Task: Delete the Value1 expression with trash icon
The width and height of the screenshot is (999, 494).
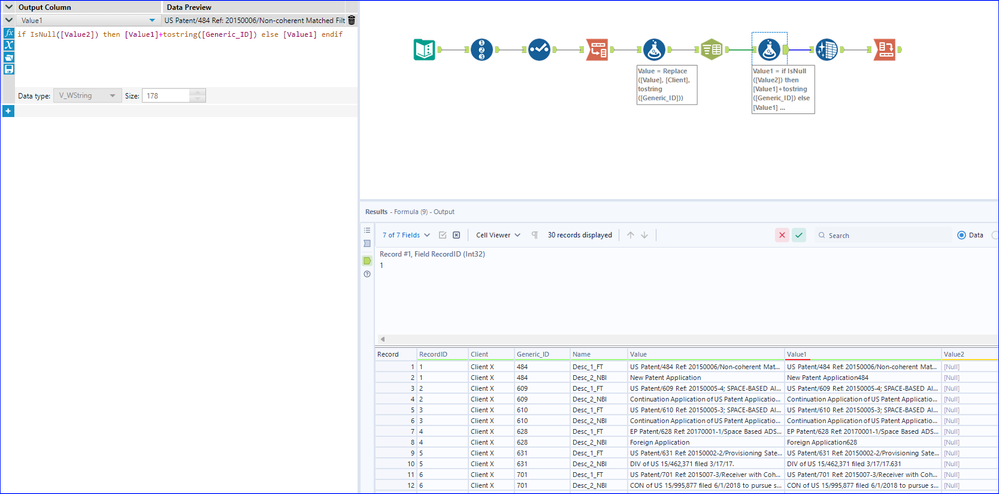Action: click(x=352, y=20)
